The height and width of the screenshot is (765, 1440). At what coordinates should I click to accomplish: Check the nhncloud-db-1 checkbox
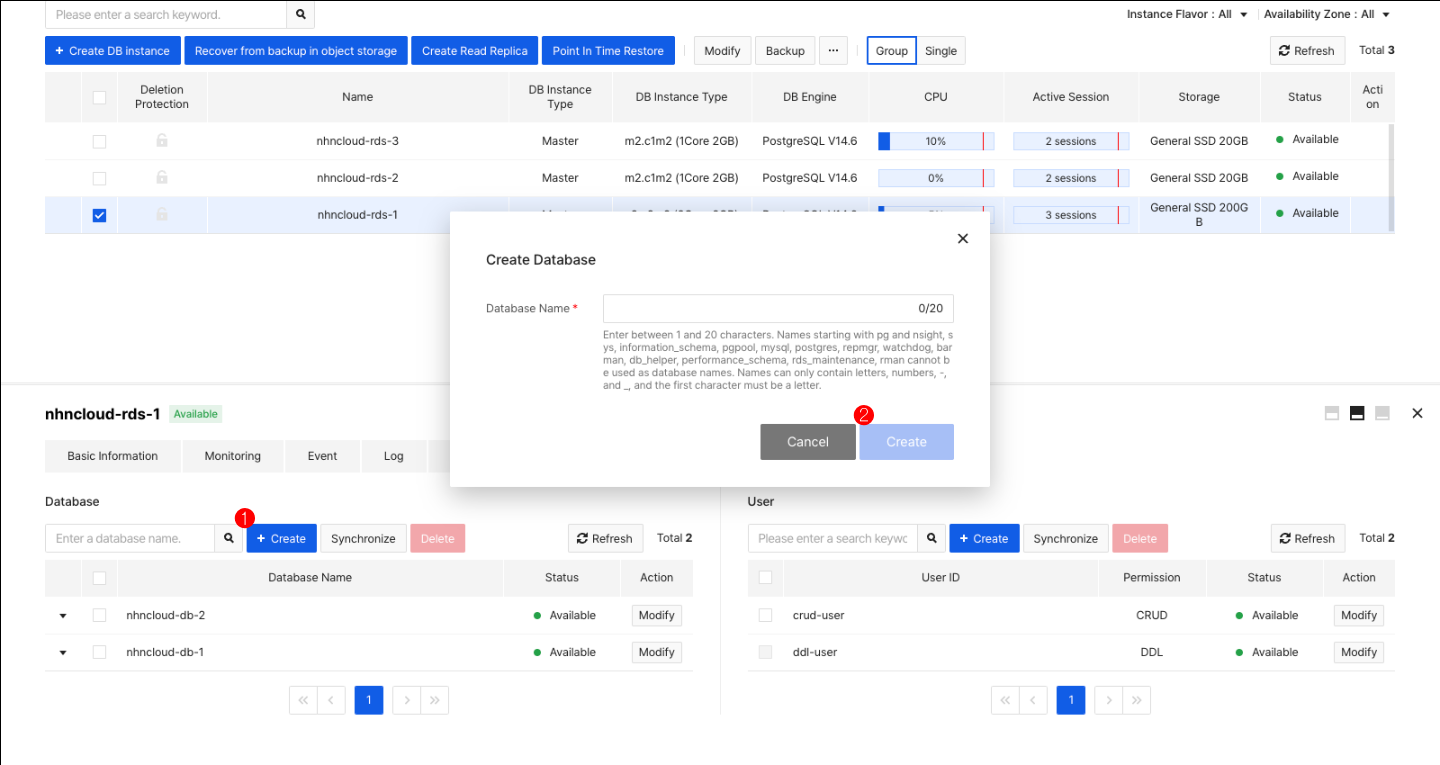click(99, 652)
